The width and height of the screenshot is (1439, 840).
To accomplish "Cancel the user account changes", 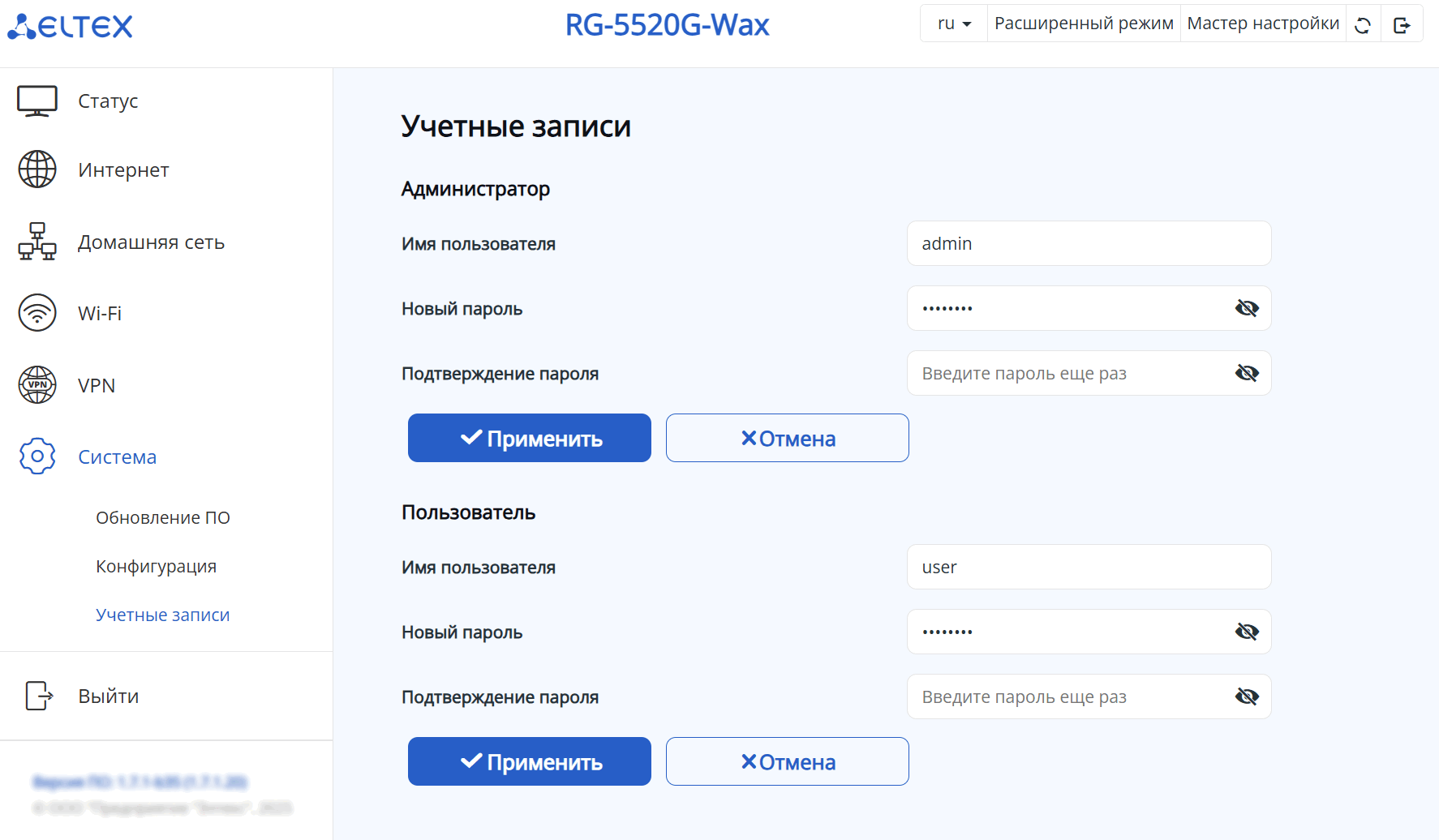I will click(787, 761).
